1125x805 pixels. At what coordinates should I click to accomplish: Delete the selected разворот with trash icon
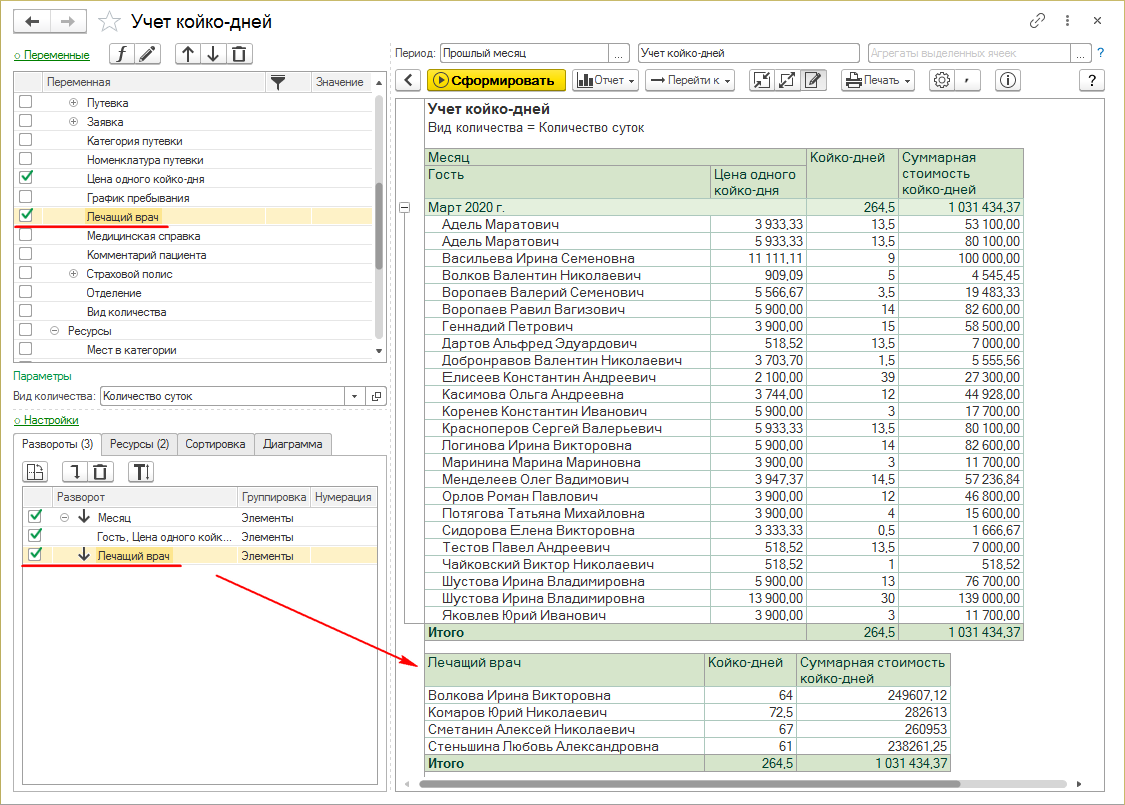coord(102,472)
